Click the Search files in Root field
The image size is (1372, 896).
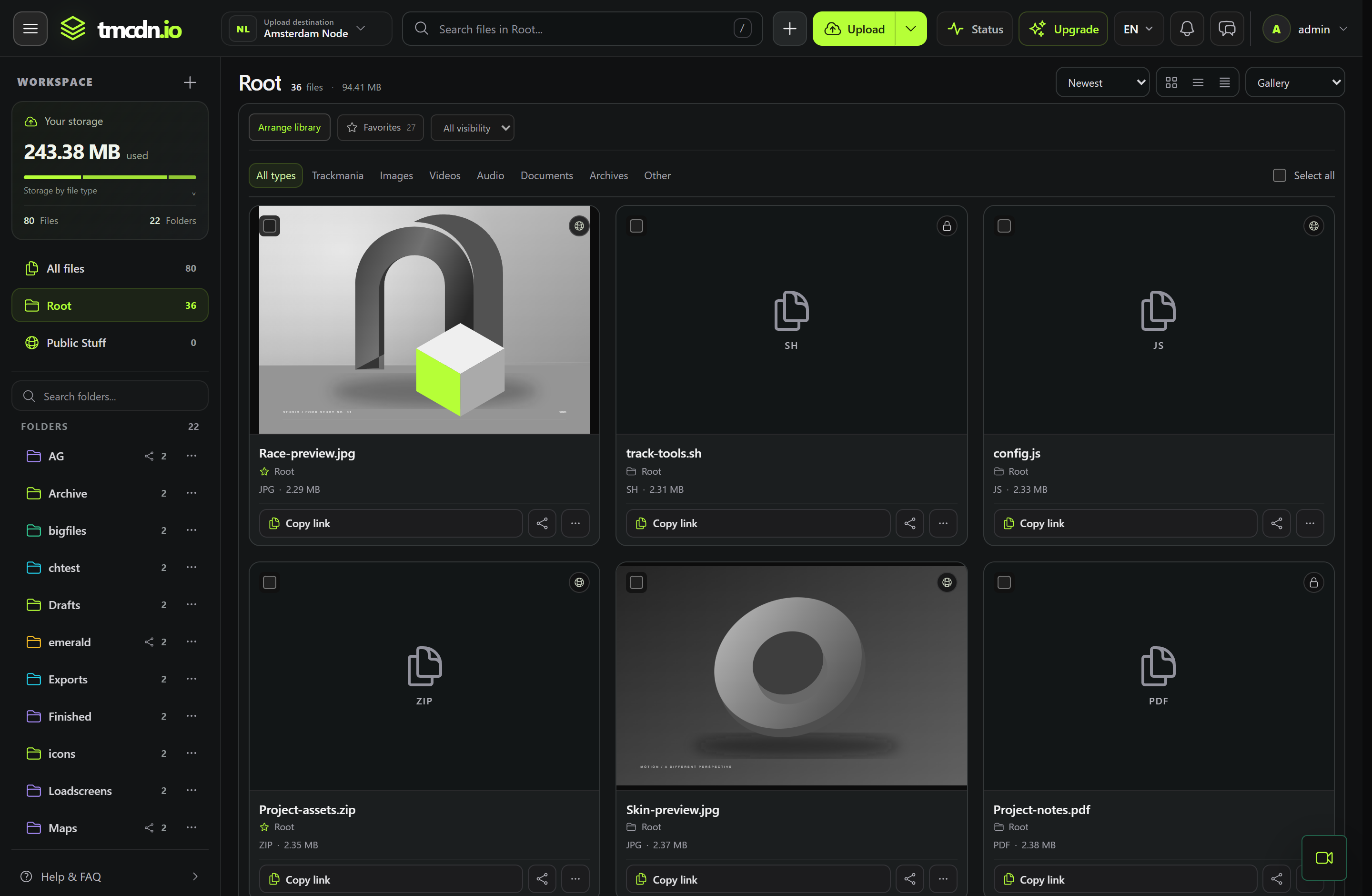click(582, 28)
